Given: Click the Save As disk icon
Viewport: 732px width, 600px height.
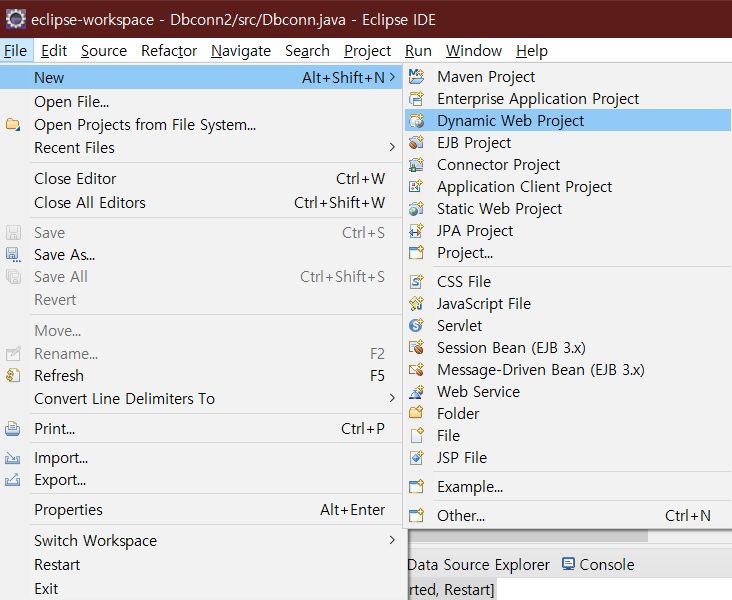Looking at the screenshot, I should tap(13, 254).
